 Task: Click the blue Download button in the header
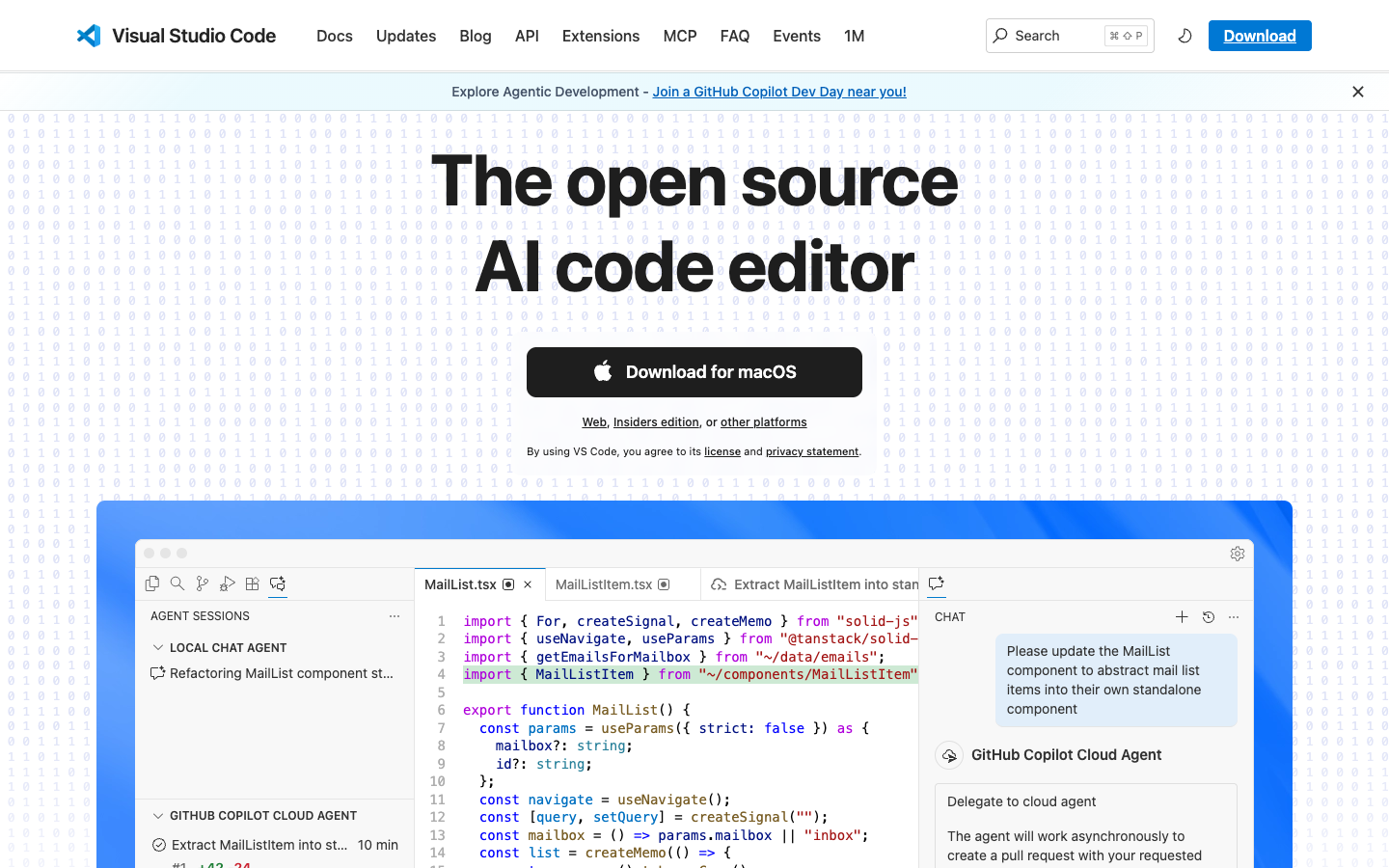coord(1260,36)
